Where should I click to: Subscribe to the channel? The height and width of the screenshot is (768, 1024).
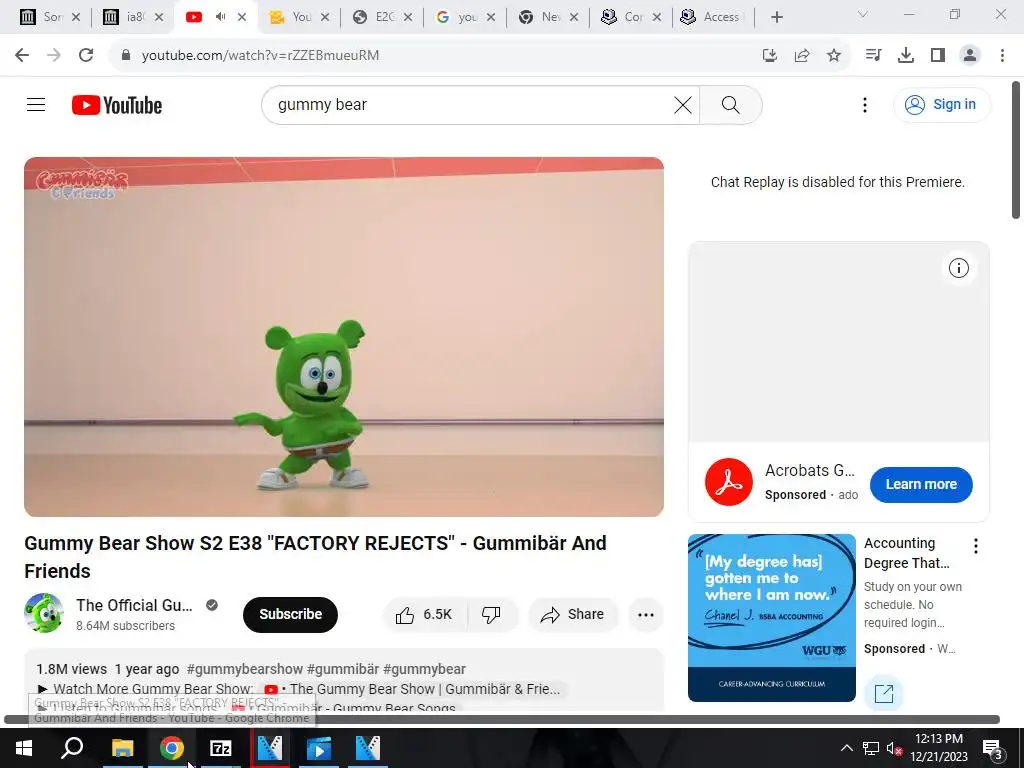click(290, 615)
